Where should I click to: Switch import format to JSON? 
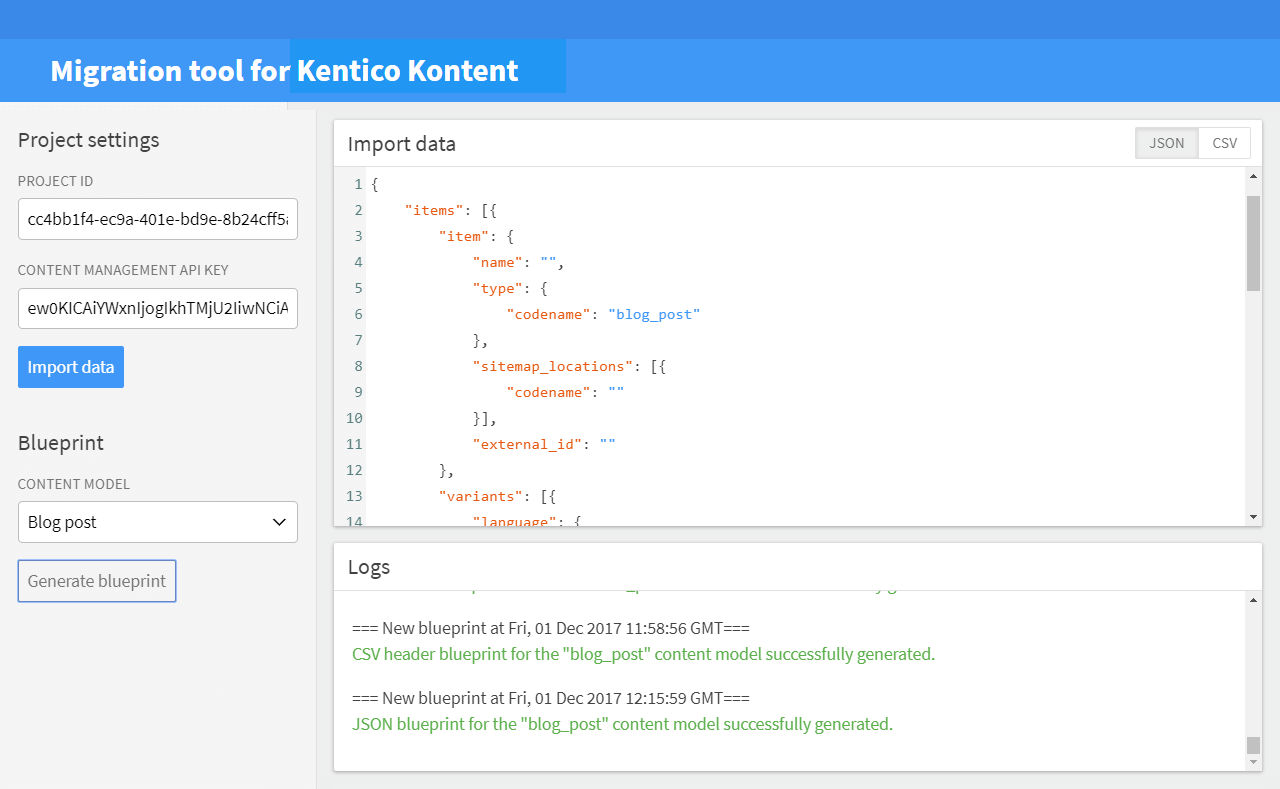(x=1167, y=143)
